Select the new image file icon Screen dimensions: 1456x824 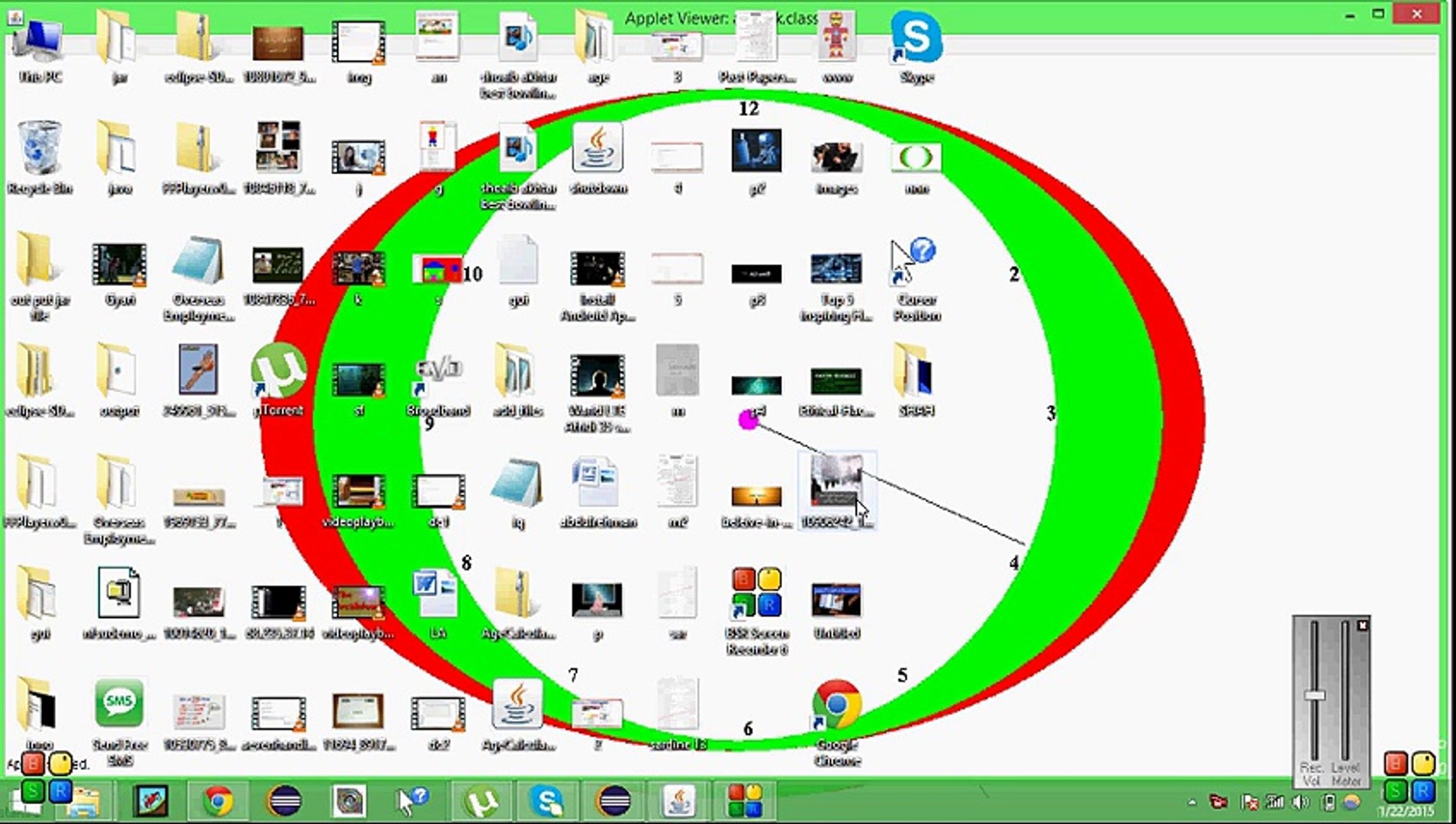click(x=916, y=168)
